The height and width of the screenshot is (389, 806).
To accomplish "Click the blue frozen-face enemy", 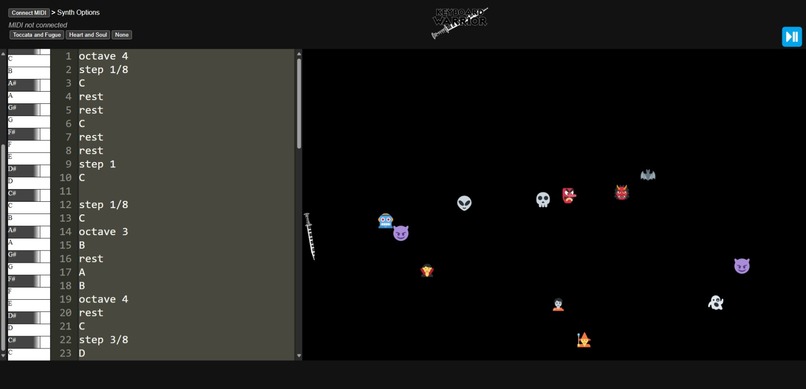I will click(x=386, y=221).
